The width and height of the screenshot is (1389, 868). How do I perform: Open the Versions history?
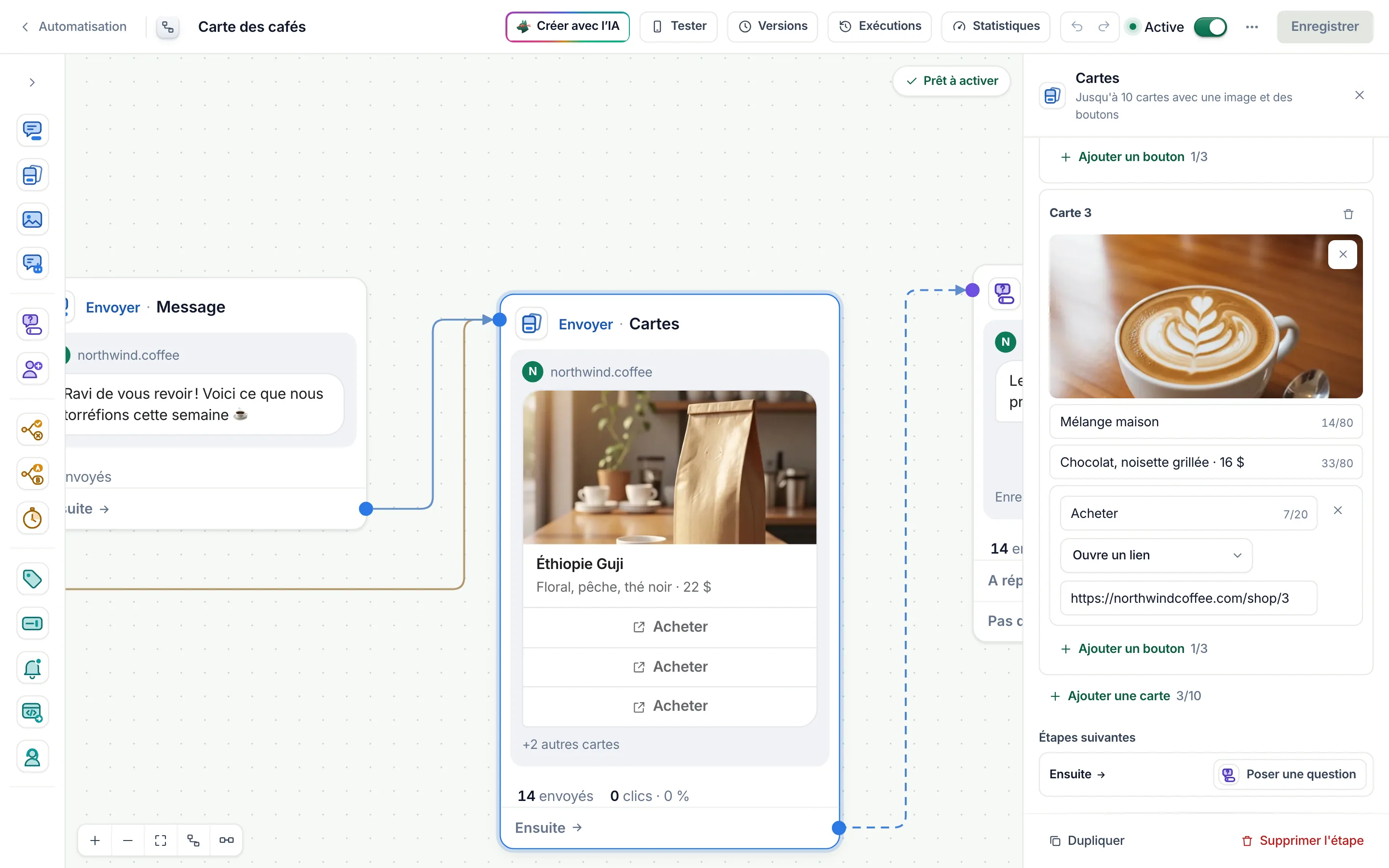click(x=773, y=27)
